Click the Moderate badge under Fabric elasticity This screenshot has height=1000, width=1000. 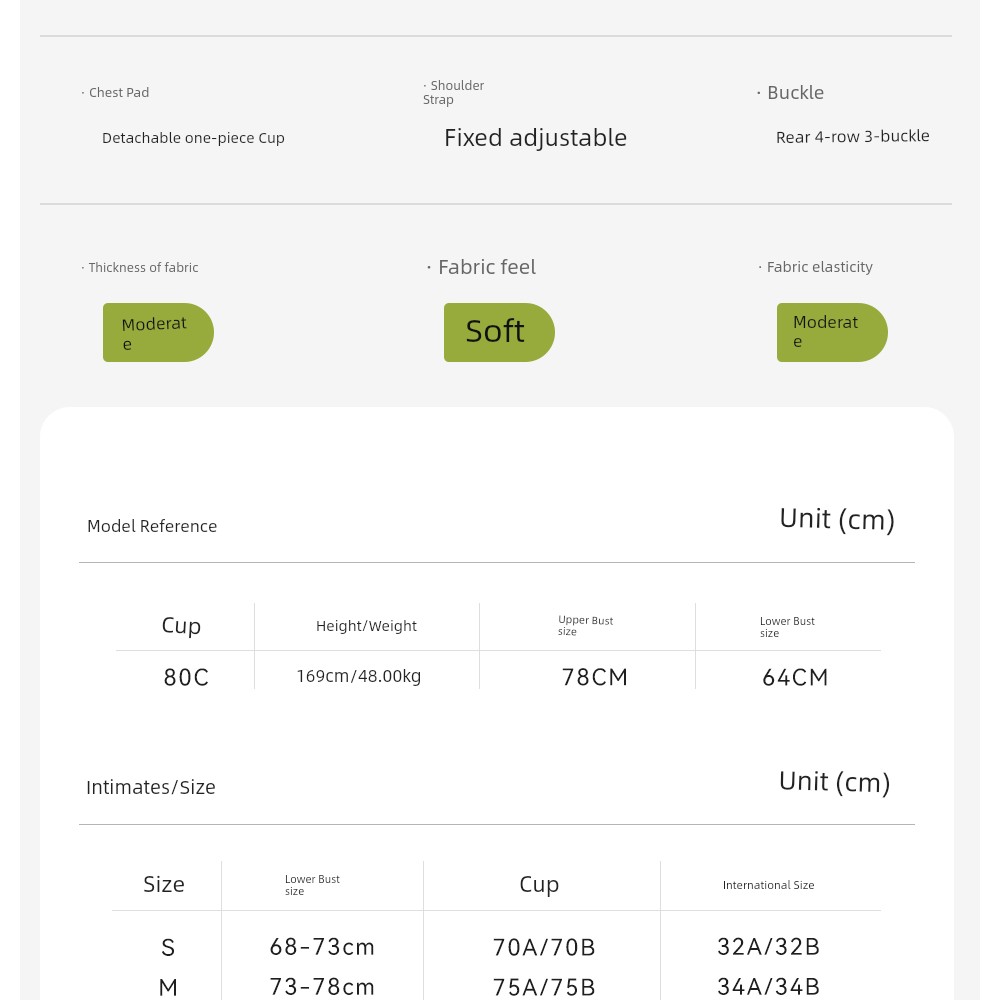point(832,332)
